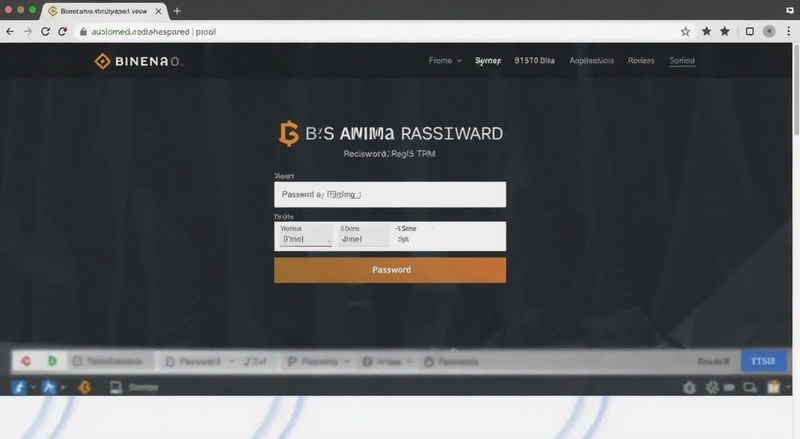Click the second gear icon in bottom tray

(712, 387)
